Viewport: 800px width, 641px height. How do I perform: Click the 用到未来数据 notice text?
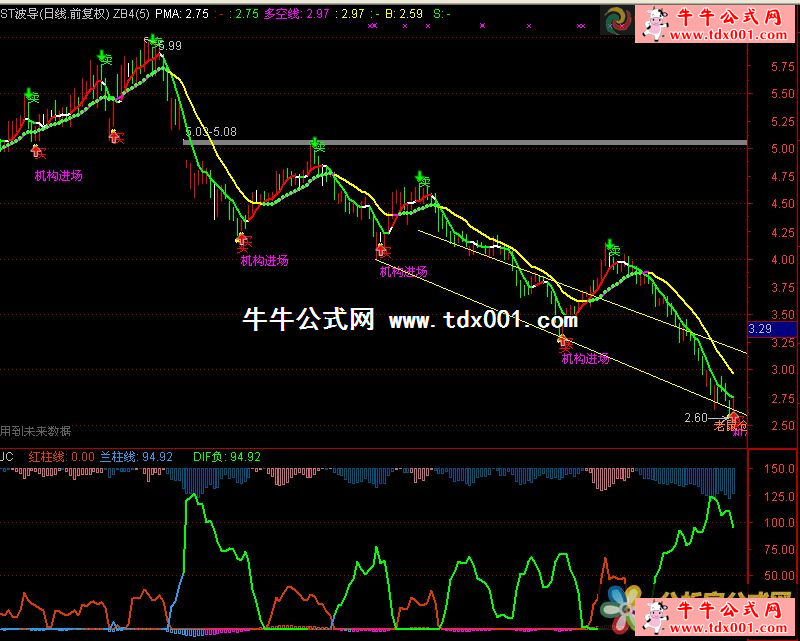tap(36, 431)
